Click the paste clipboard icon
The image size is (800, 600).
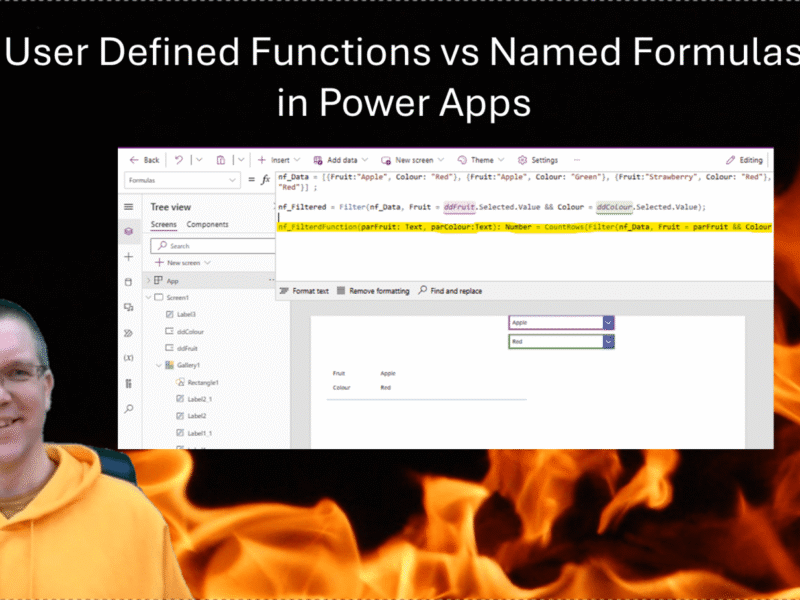220,160
